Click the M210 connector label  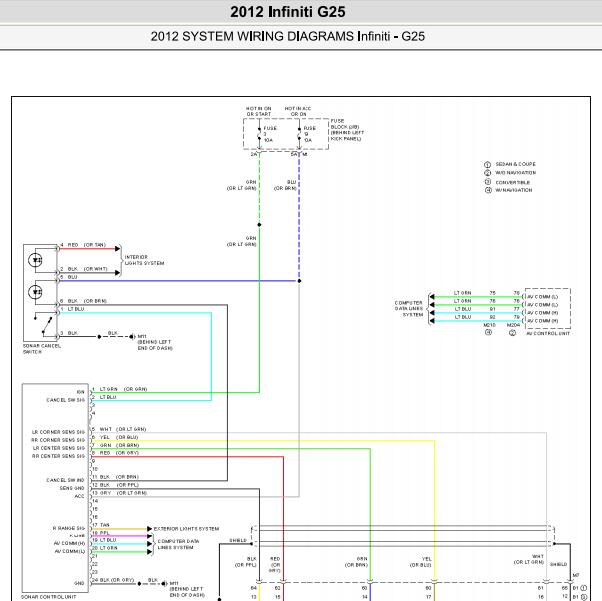point(489,325)
